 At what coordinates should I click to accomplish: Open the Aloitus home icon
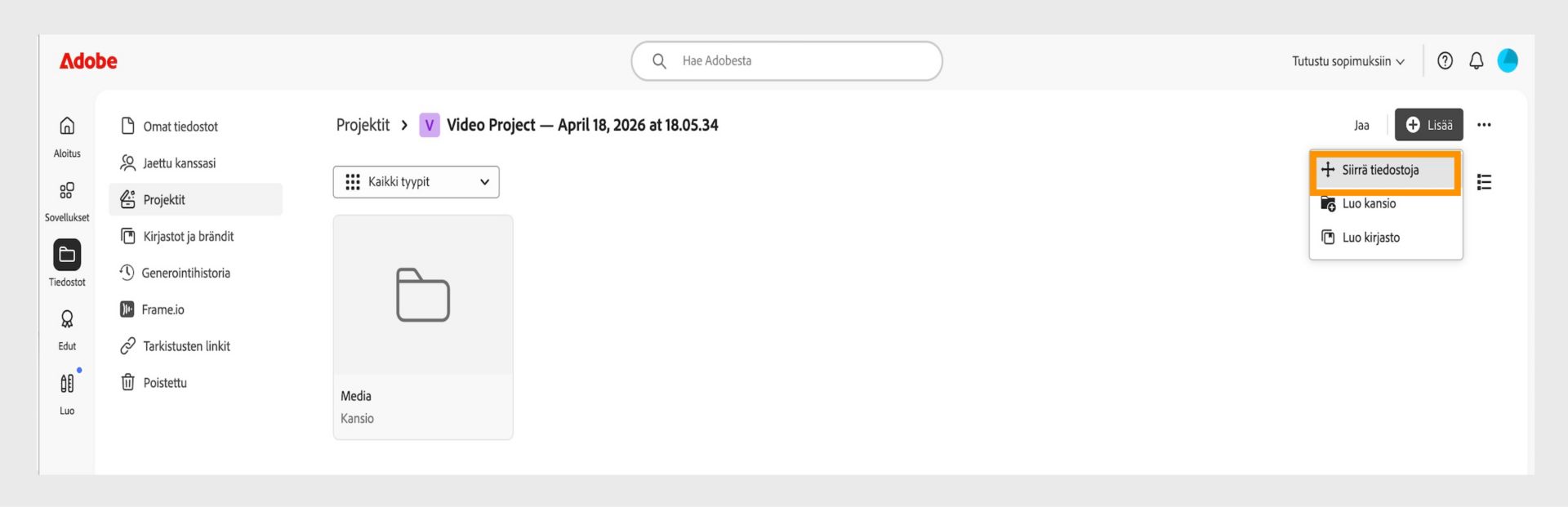pos(67,126)
